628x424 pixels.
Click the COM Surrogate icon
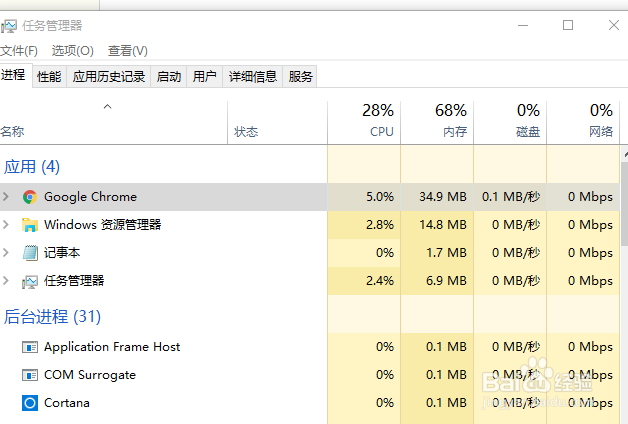[30, 375]
